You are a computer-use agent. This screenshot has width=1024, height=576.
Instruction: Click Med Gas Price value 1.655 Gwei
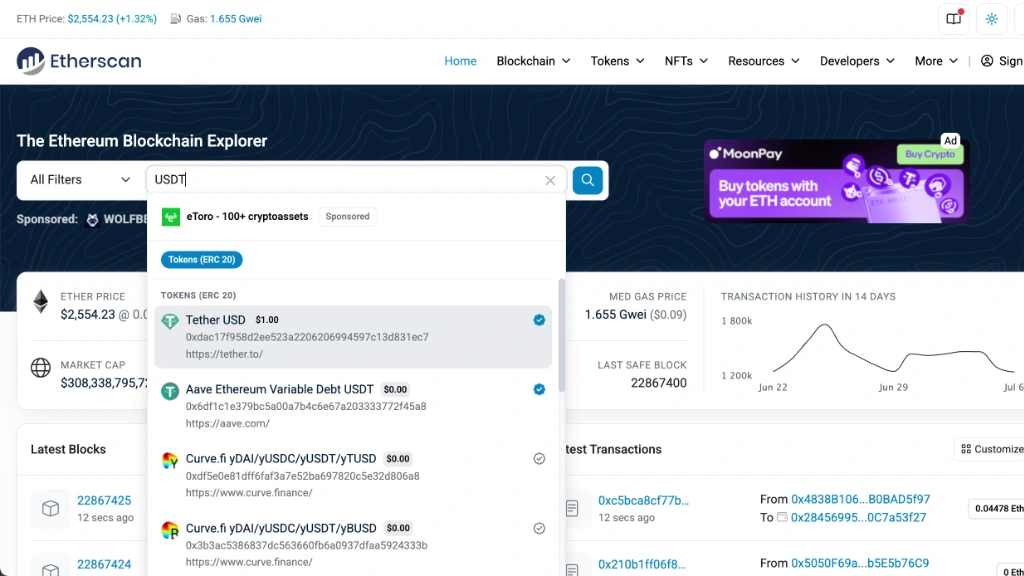(x=615, y=314)
